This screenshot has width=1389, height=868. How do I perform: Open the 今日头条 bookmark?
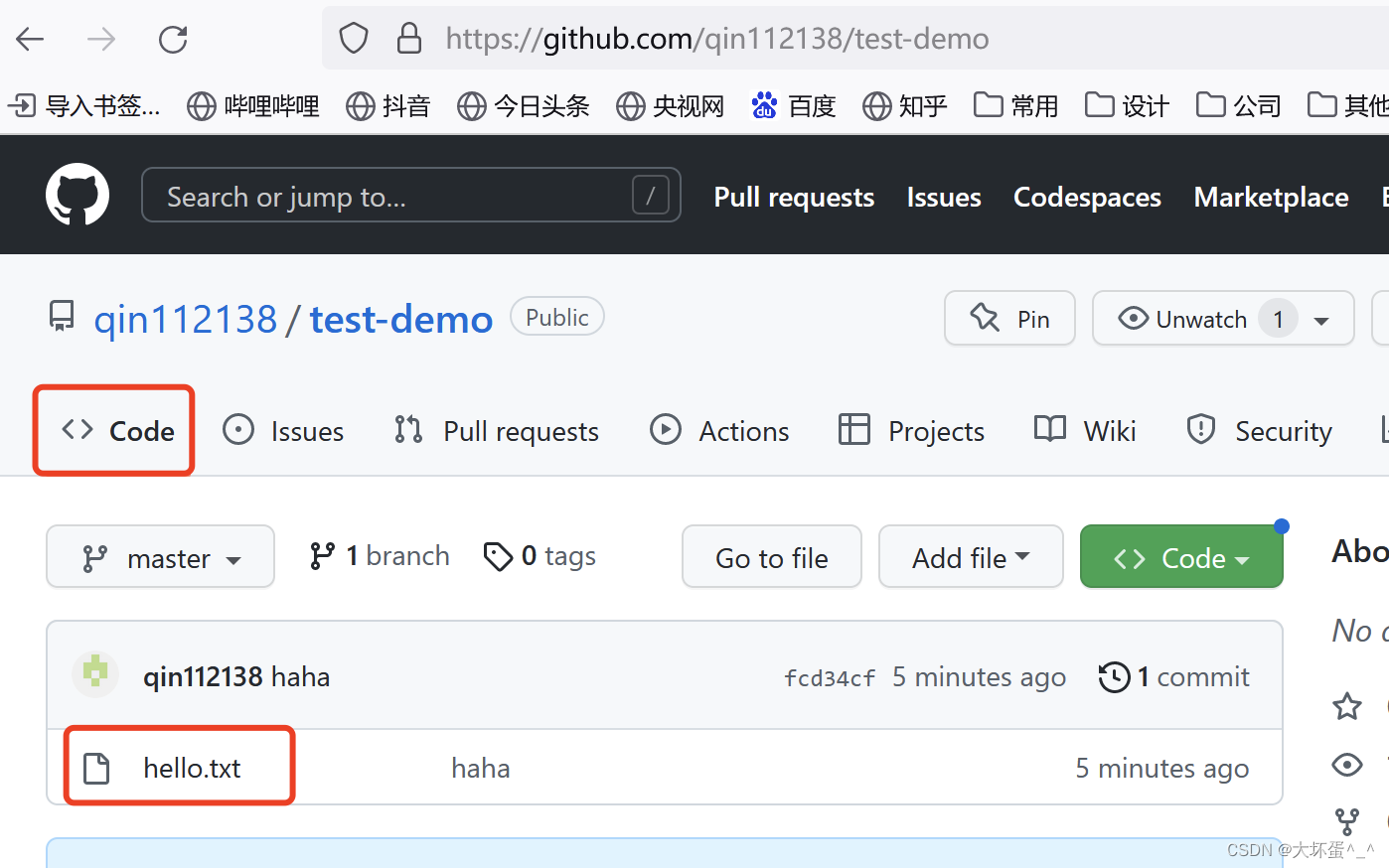pos(524,105)
